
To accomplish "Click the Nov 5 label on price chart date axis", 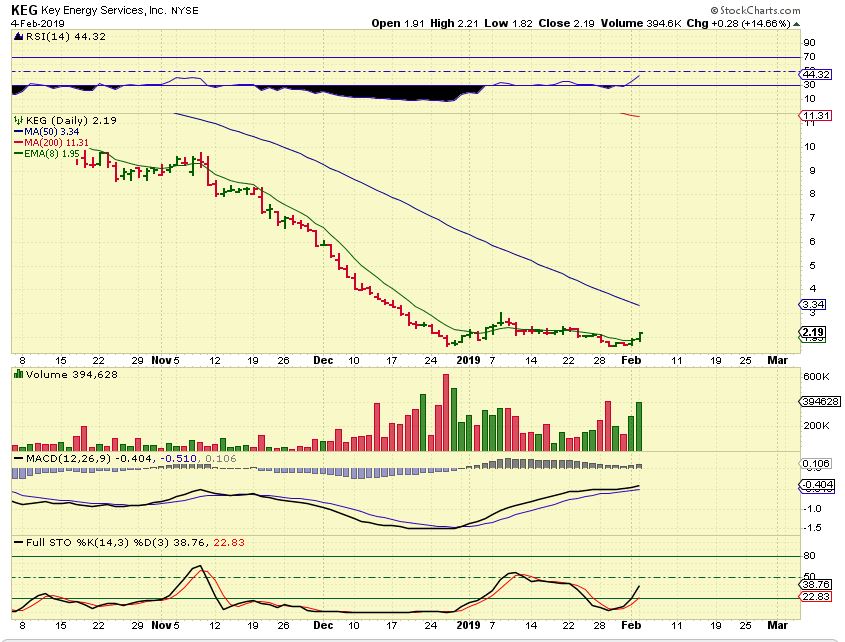I will [165, 360].
